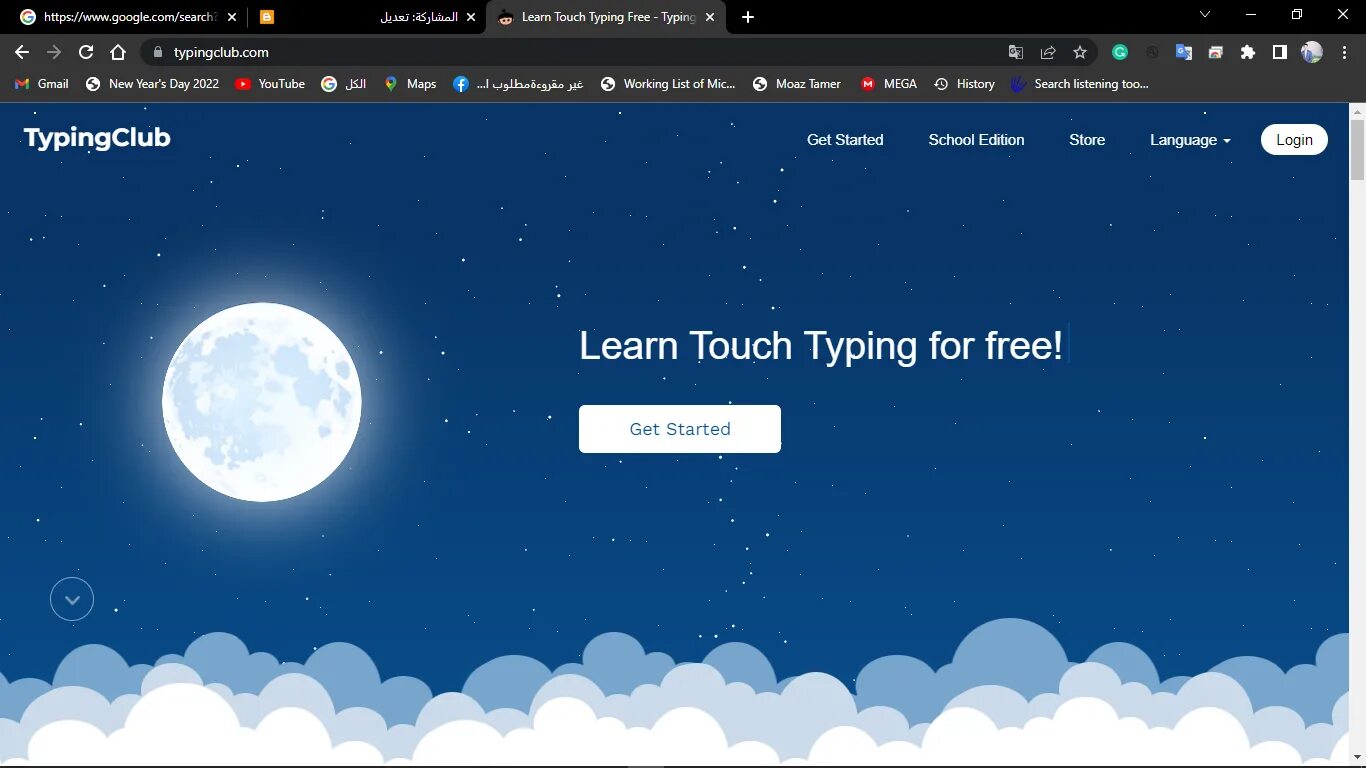Screen dimensions: 1366x768
Task: Open the Google Translate extension
Action: [1184, 52]
